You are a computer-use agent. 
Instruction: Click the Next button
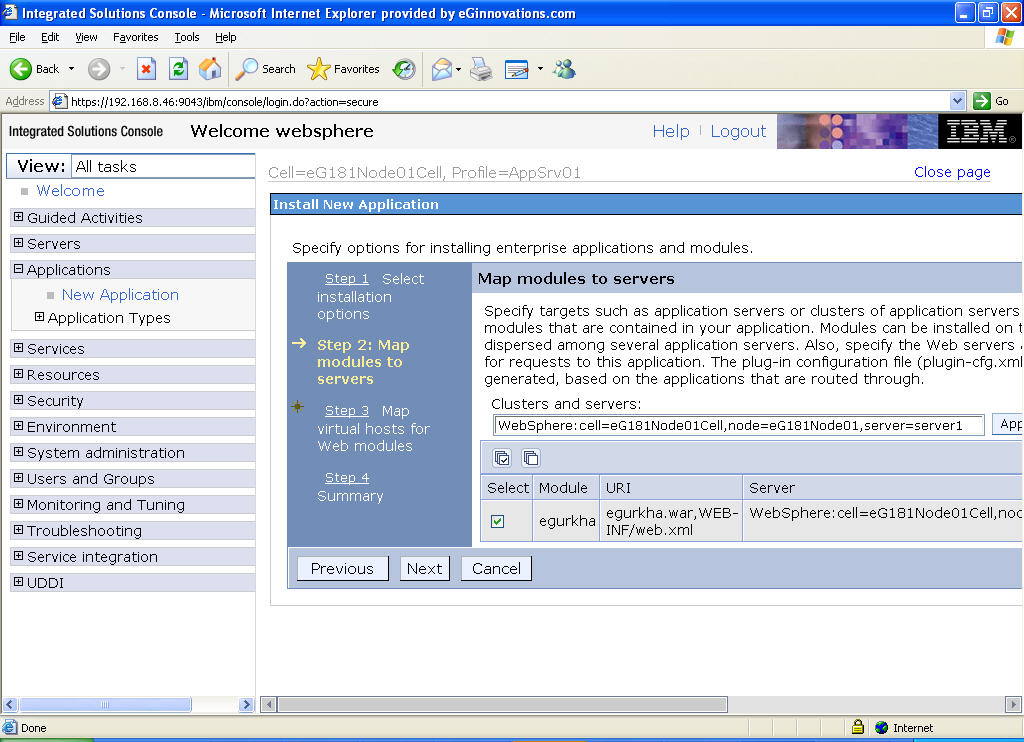[424, 568]
